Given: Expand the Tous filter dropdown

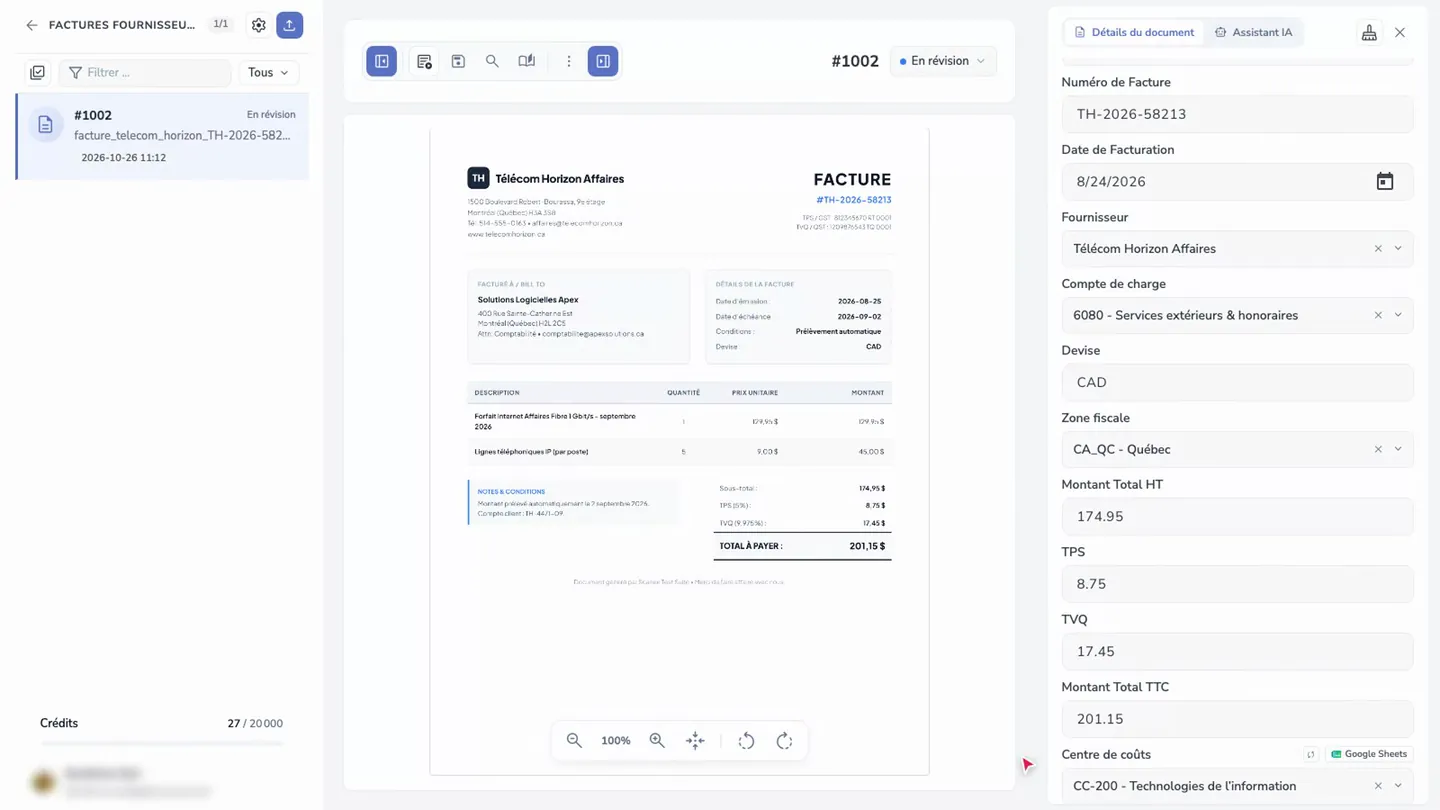Looking at the screenshot, I should 268,73.
